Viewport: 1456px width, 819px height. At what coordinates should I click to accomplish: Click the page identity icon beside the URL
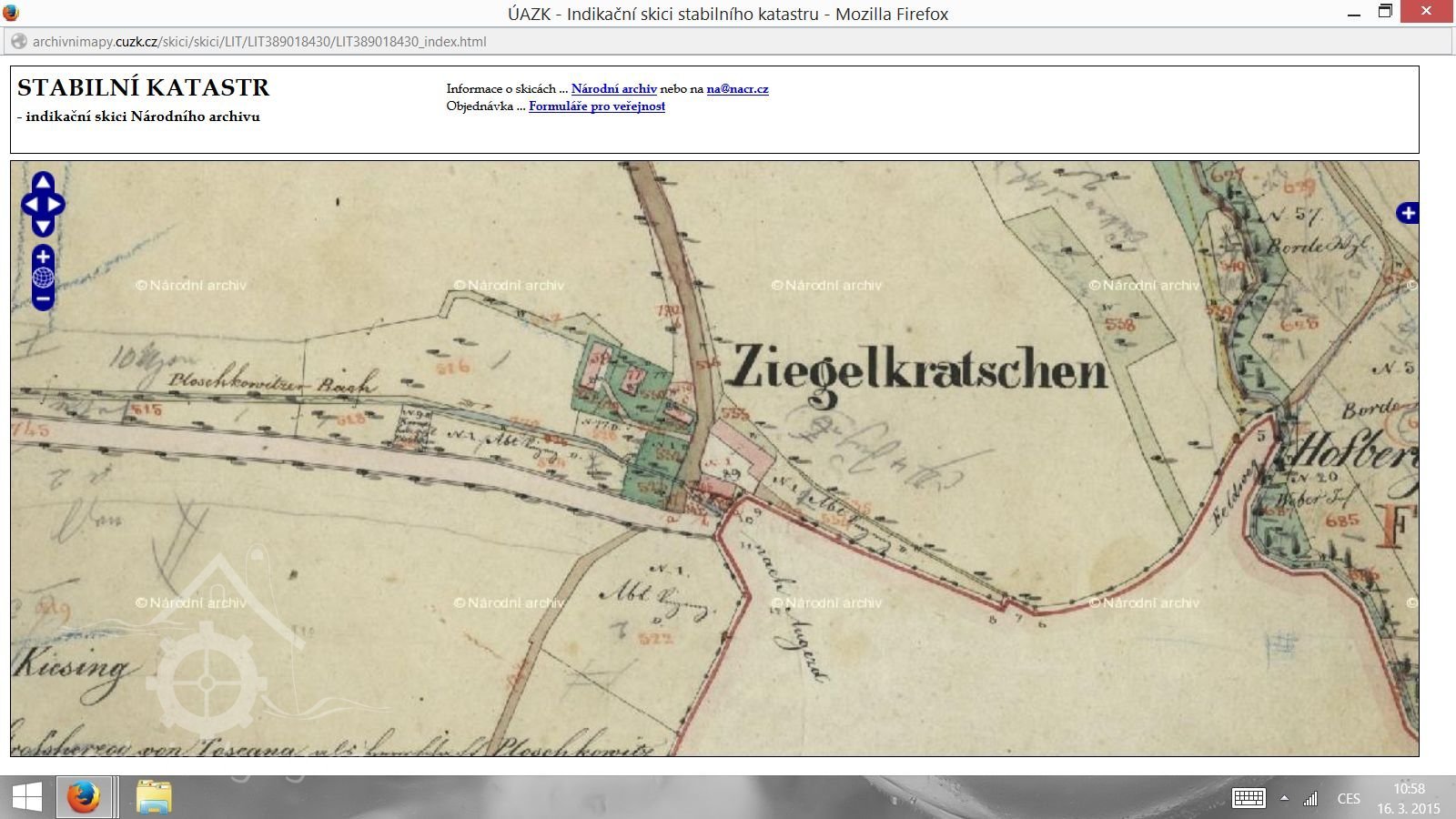coord(18,42)
